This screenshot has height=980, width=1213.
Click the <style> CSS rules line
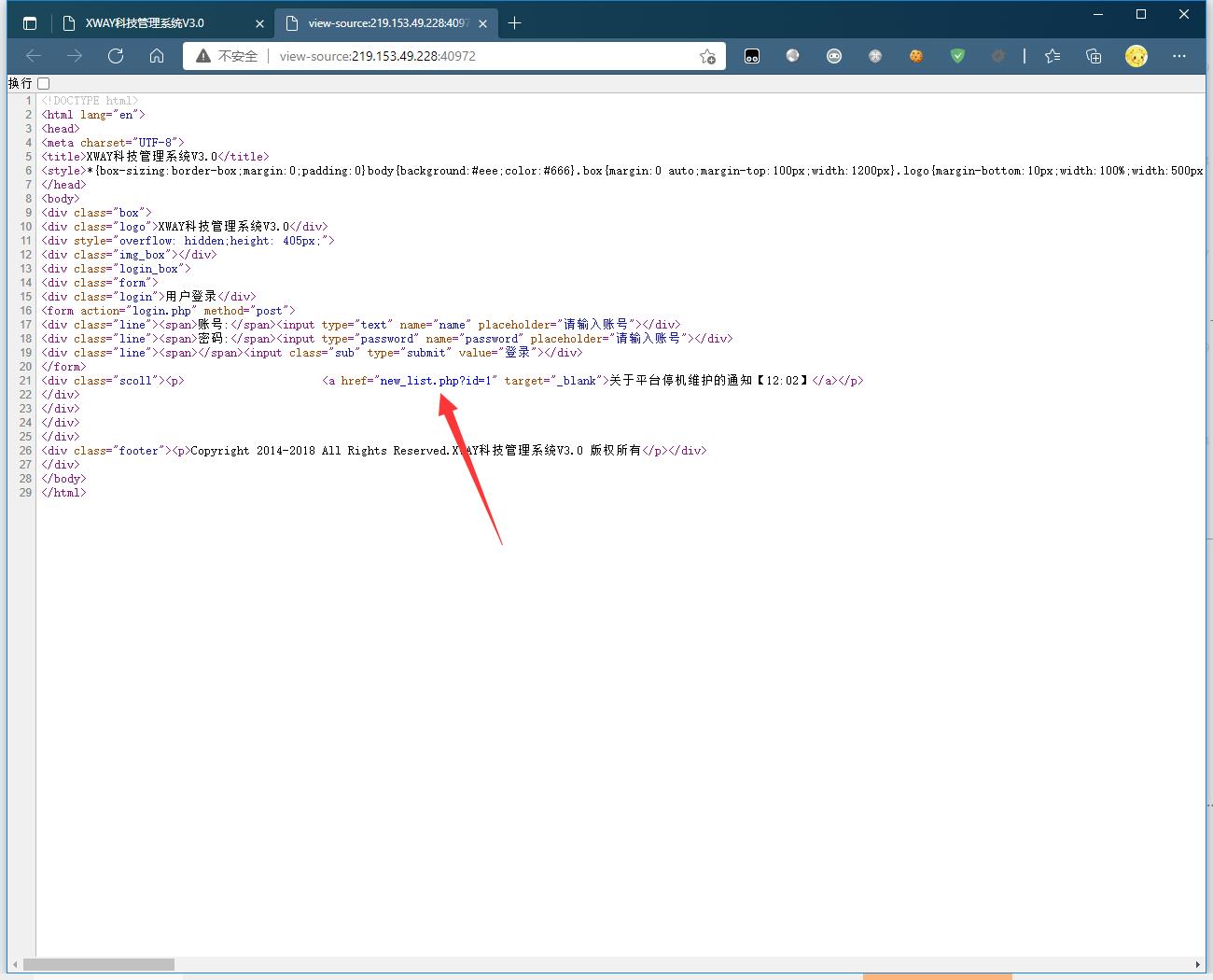click(x=621, y=171)
